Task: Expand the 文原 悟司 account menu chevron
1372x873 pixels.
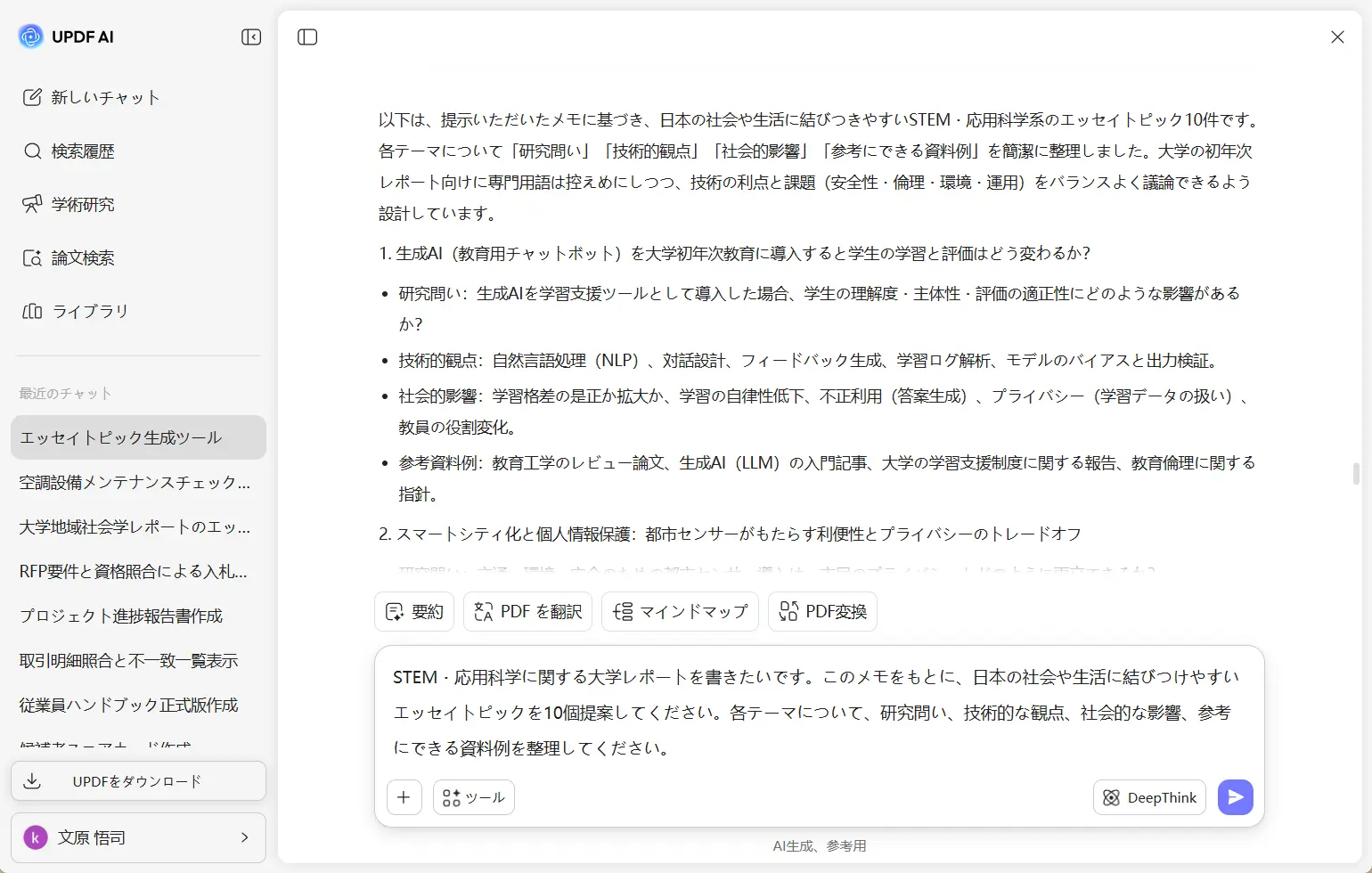Action: point(244,837)
